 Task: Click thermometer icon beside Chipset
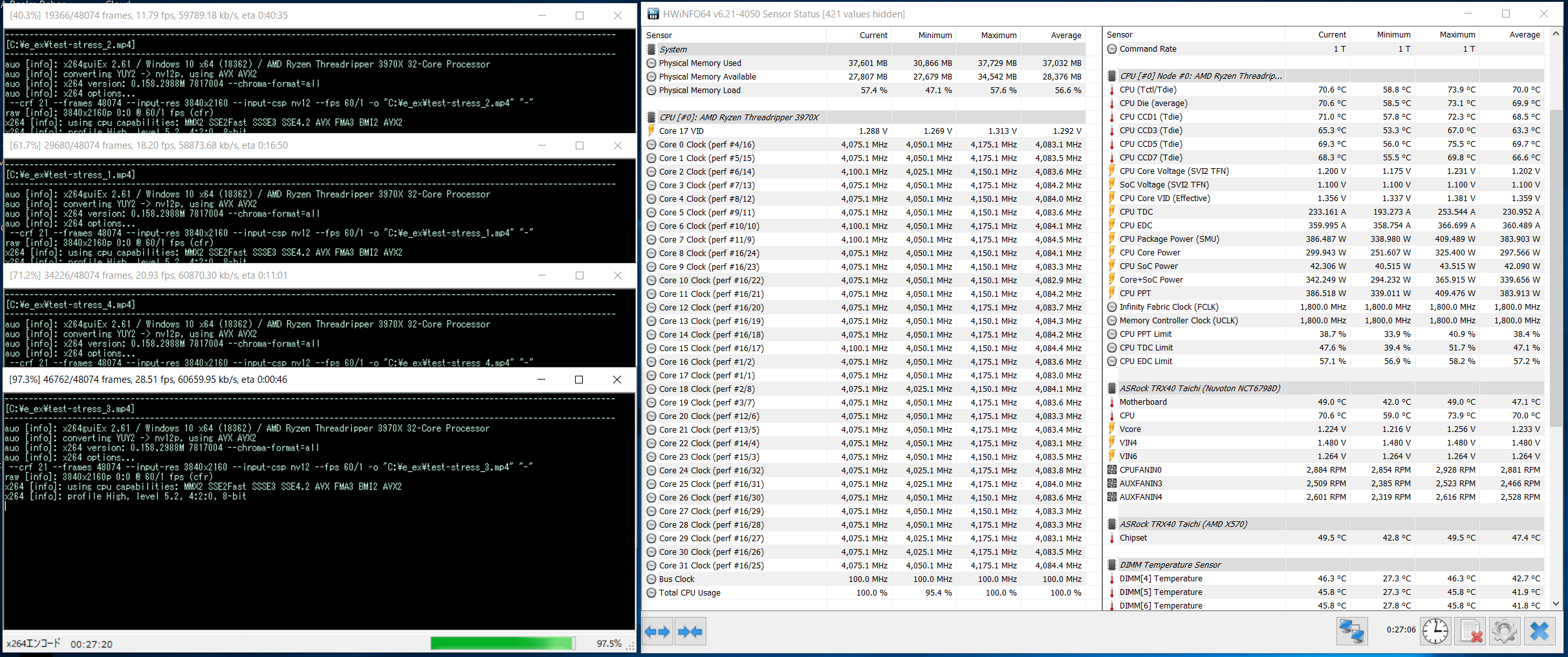tap(1112, 537)
